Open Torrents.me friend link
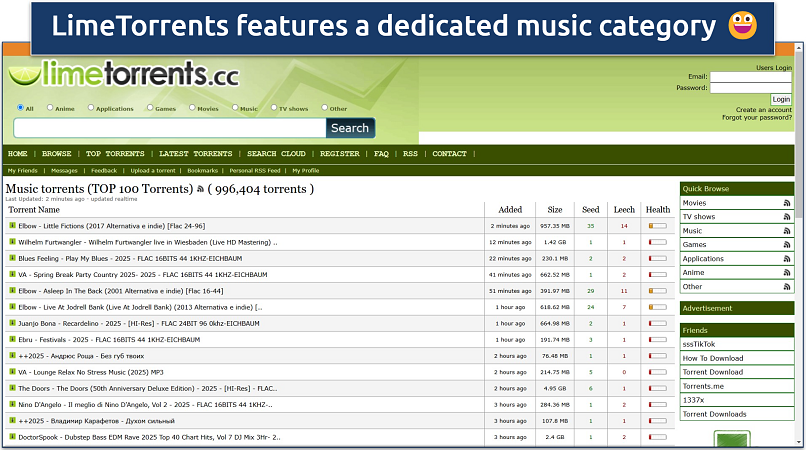 [703, 386]
